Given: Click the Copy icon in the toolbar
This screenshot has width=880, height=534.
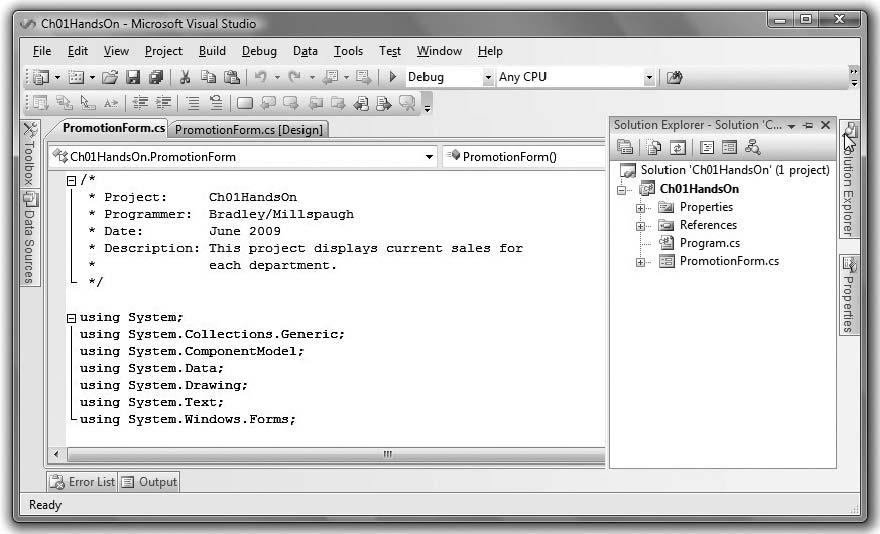Looking at the screenshot, I should (x=208, y=77).
